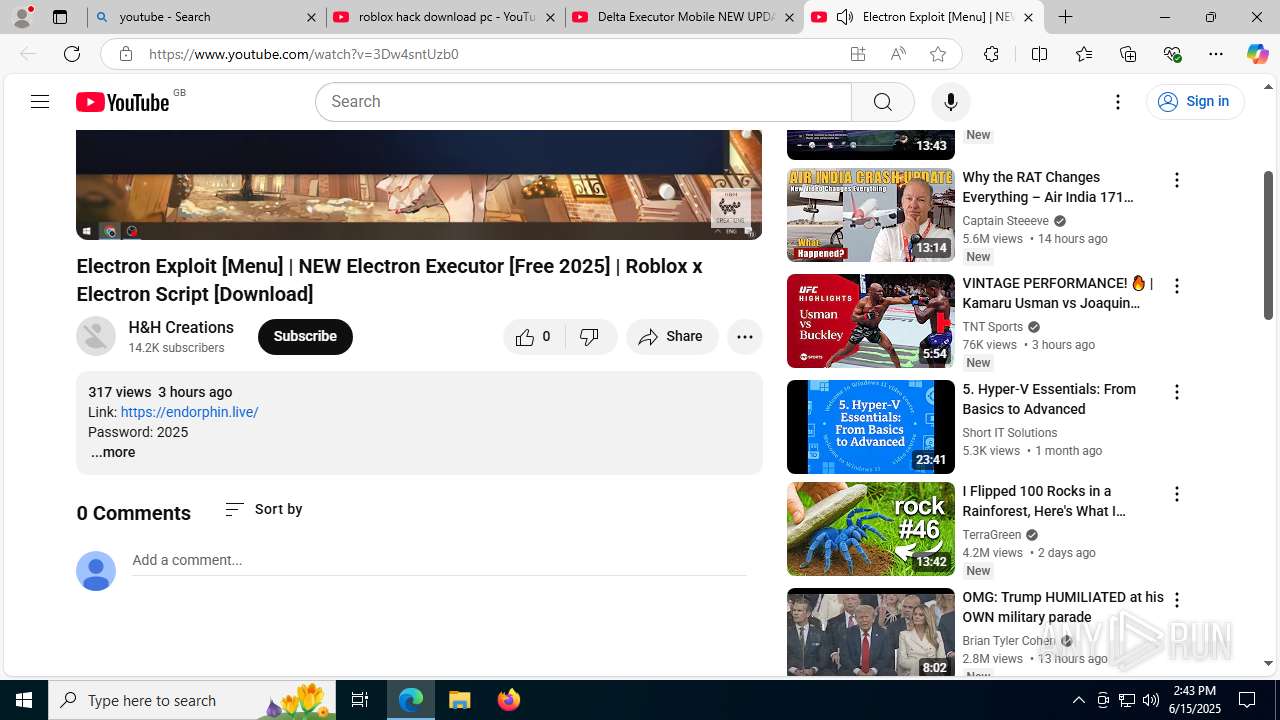The width and height of the screenshot is (1280, 720).
Task: Click the taskbar search box
Action: [193, 700]
